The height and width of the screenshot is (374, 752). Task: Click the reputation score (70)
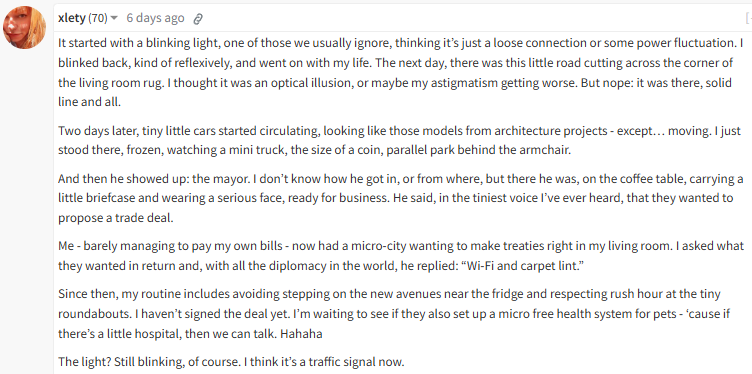tap(98, 18)
